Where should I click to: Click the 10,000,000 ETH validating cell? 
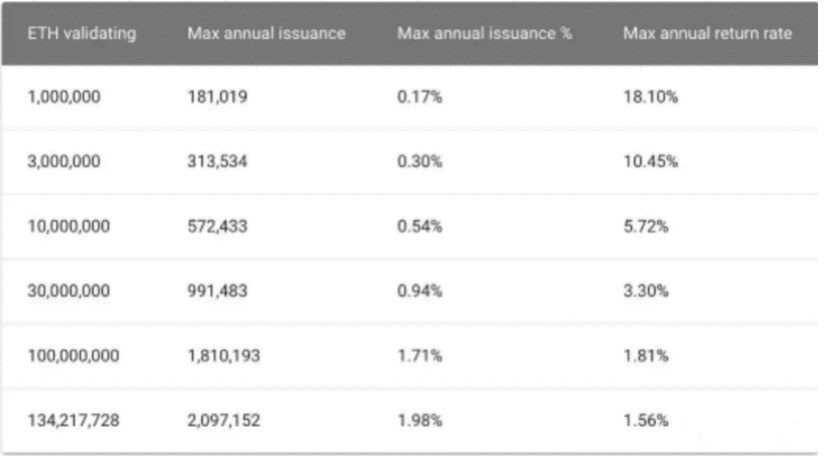coord(68,227)
